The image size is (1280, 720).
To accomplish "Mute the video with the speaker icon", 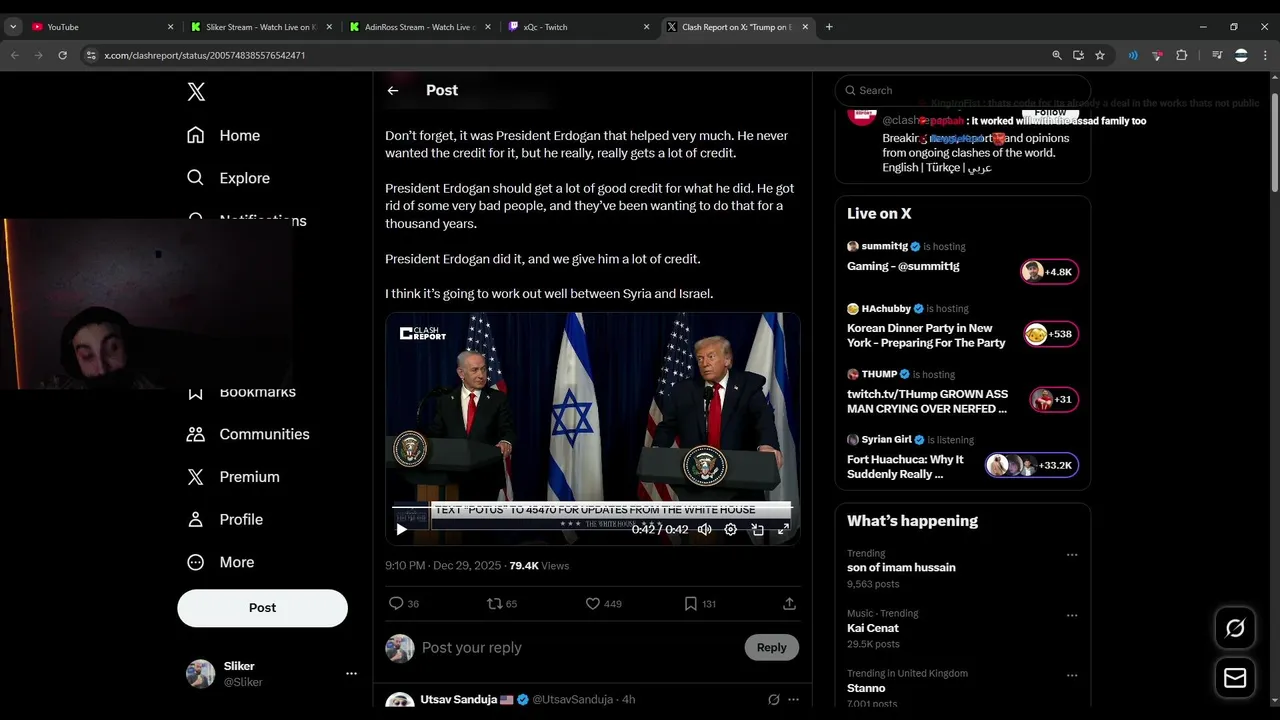I will [x=705, y=529].
